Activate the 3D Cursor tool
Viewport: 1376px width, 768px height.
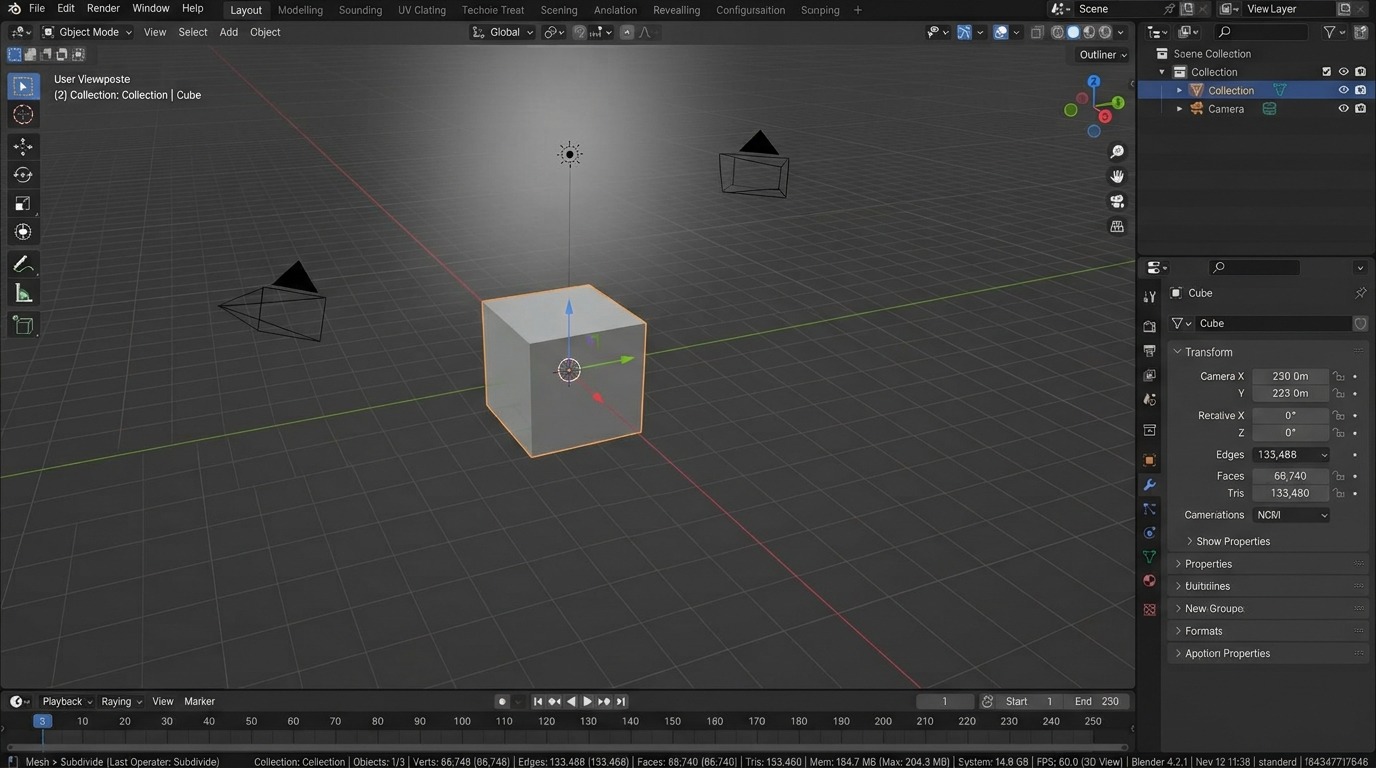[23, 115]
